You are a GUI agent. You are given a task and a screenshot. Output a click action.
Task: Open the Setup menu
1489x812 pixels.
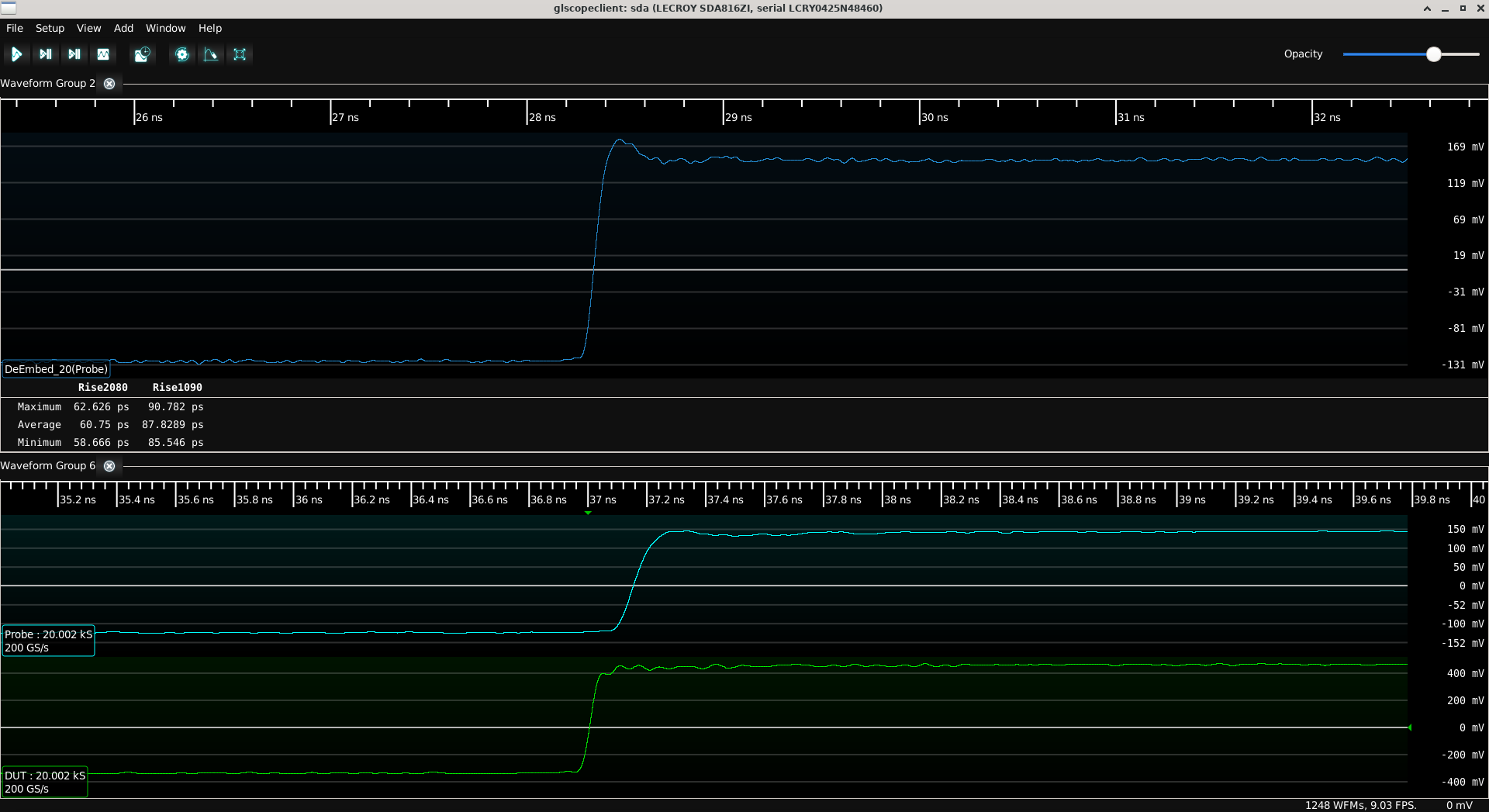coord(50,28)
